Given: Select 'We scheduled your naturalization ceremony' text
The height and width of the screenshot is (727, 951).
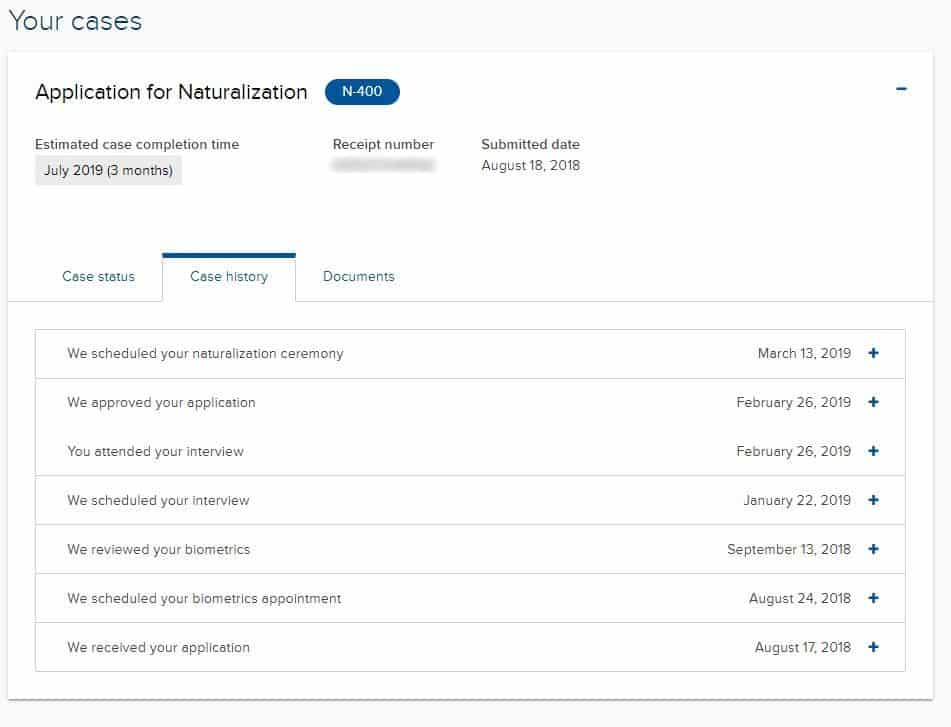Looking at the screenshot, I should (205, 353).
